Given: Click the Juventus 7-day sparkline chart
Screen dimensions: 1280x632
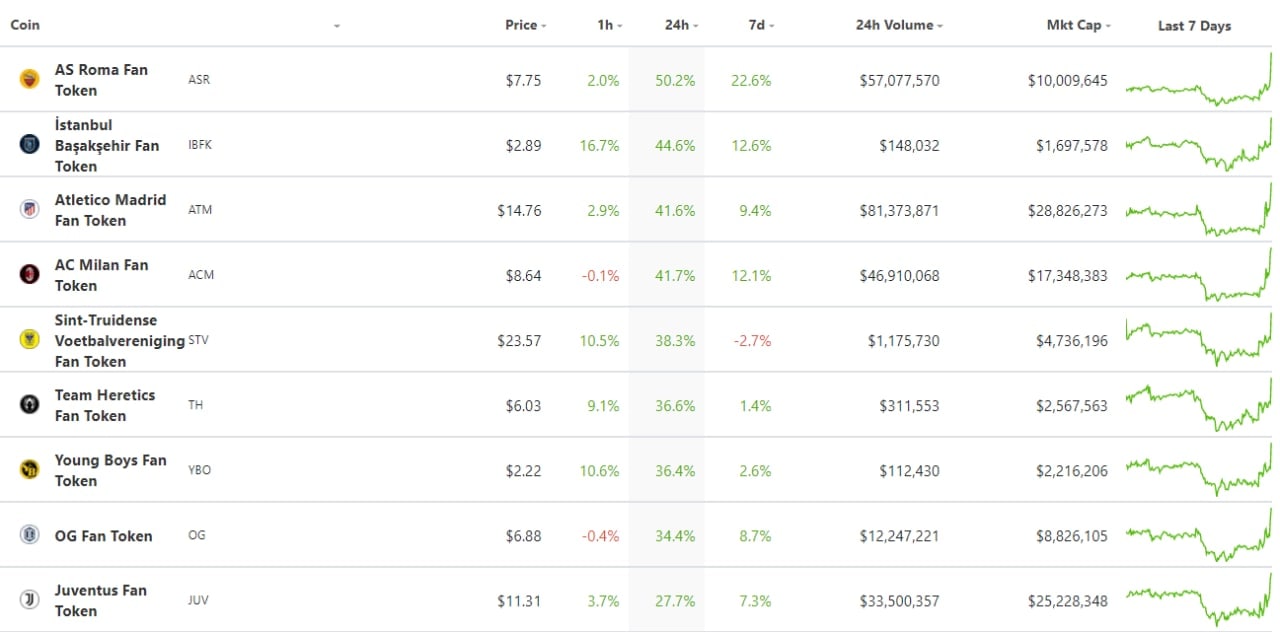Looking at the screenshot, I should pos(1198,600).
